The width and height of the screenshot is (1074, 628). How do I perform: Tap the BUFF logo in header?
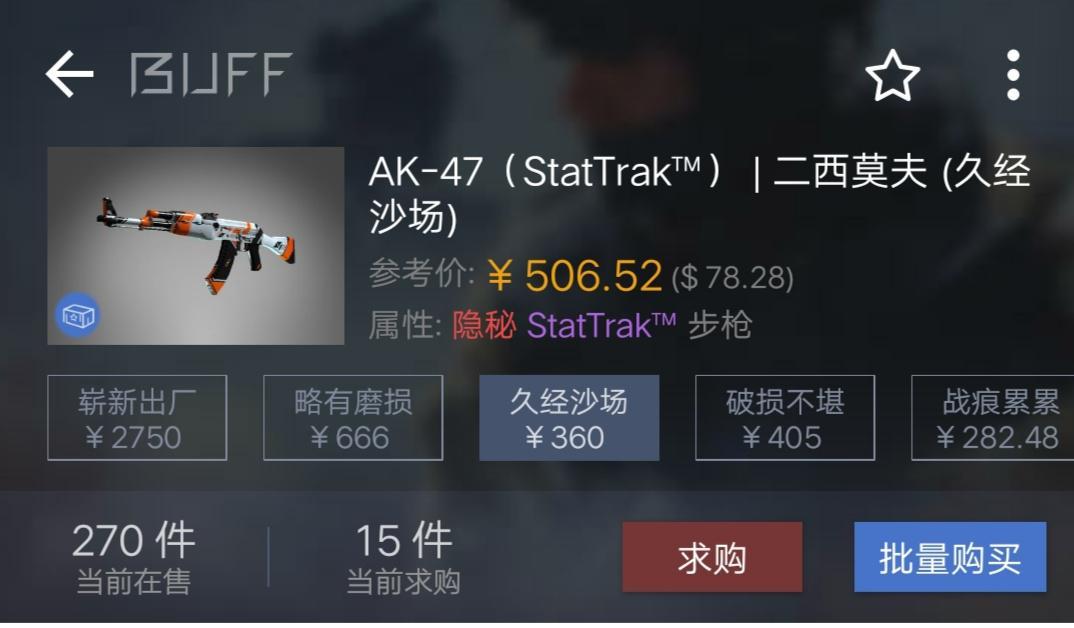point(211,74)
